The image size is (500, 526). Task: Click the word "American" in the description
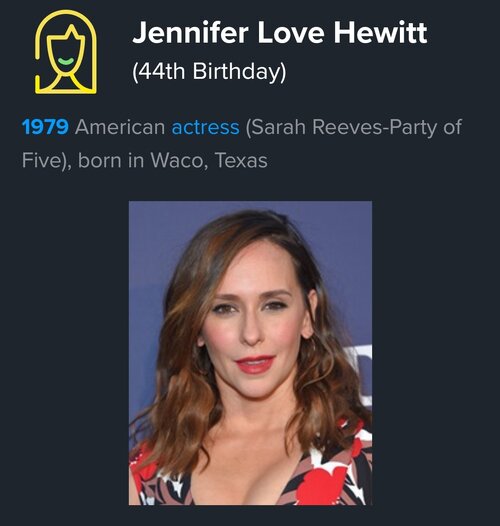pyautogui.click(x=120, y=127)
